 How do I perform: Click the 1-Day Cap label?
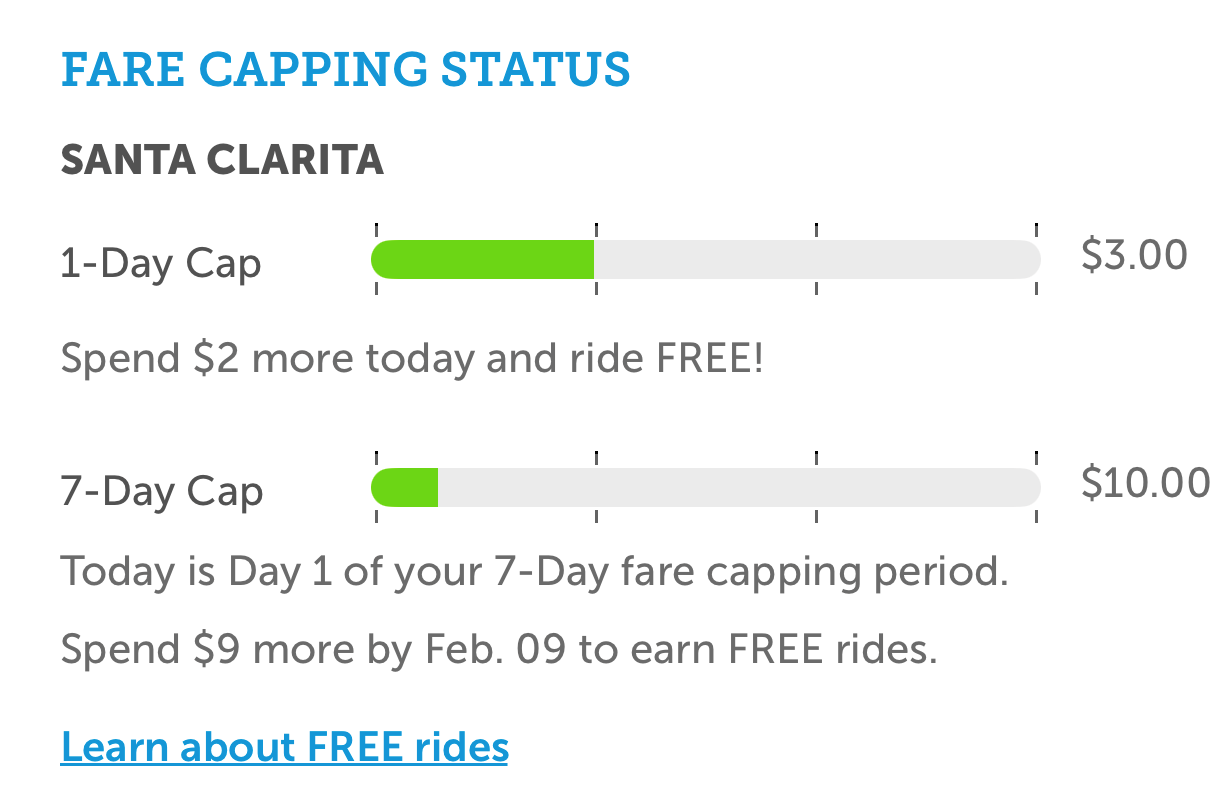pyautogui.click(x=161, y=263)
